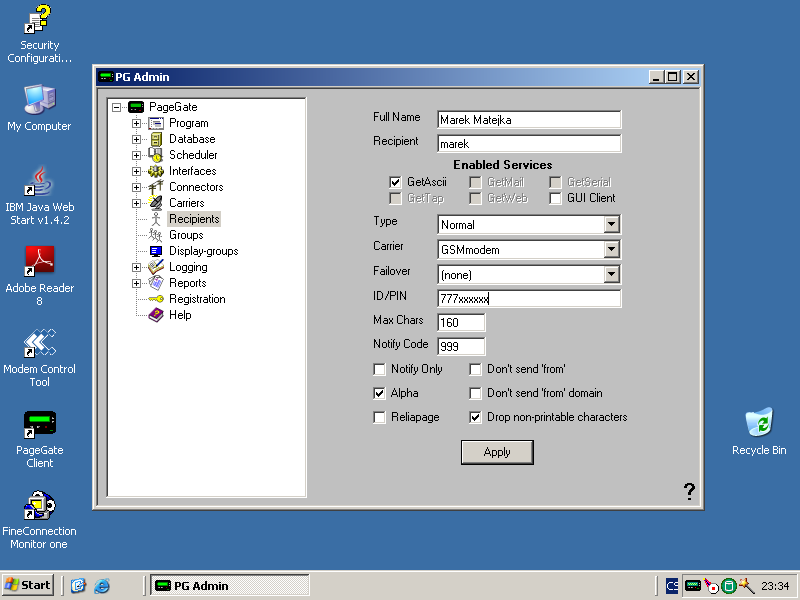800x600 pixels.
Task: Expand the Database tree node
Action: tap(136, 139)
